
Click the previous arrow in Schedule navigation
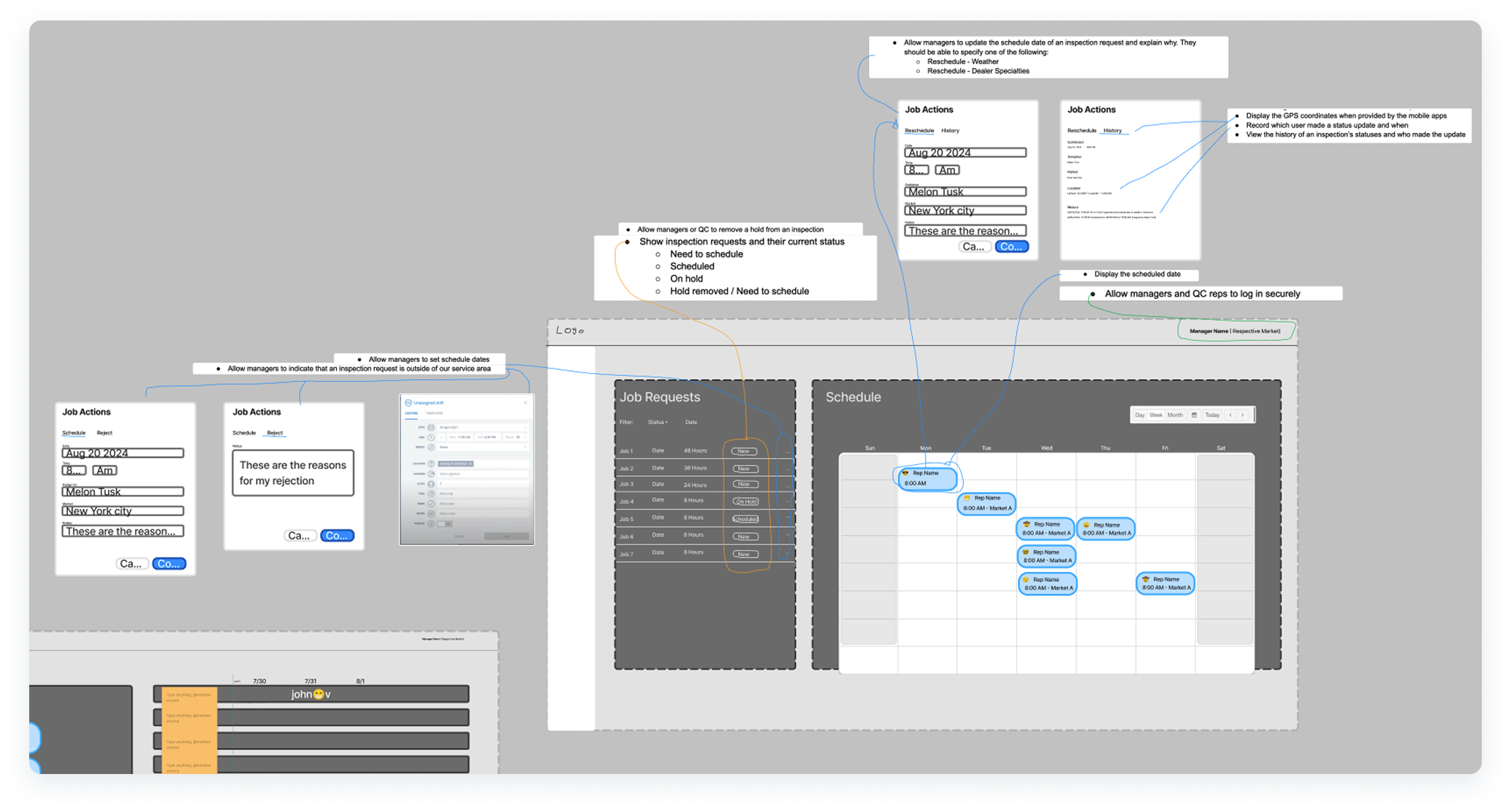(x=1230, y=415)
